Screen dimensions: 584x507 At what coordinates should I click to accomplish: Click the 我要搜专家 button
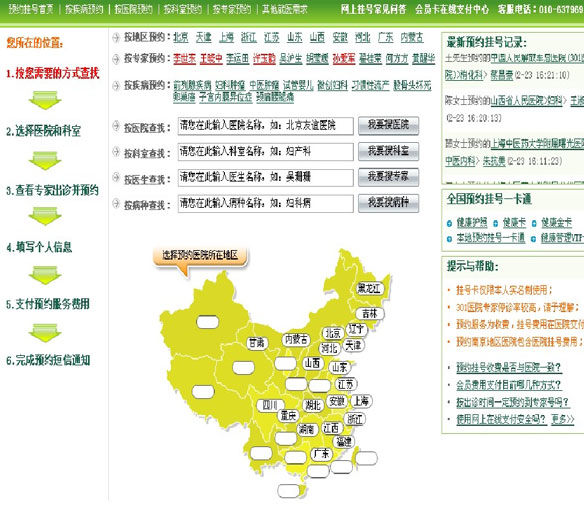[x=388, y=177]
